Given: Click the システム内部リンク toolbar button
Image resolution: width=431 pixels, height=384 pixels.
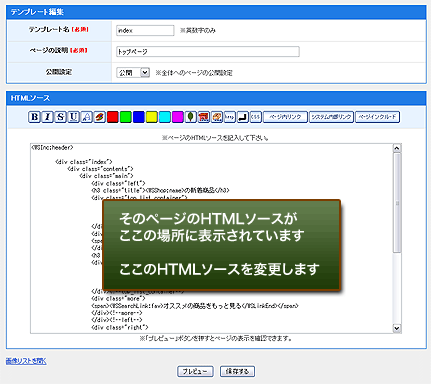Looking at the screenshot, I should pos(331,117).
